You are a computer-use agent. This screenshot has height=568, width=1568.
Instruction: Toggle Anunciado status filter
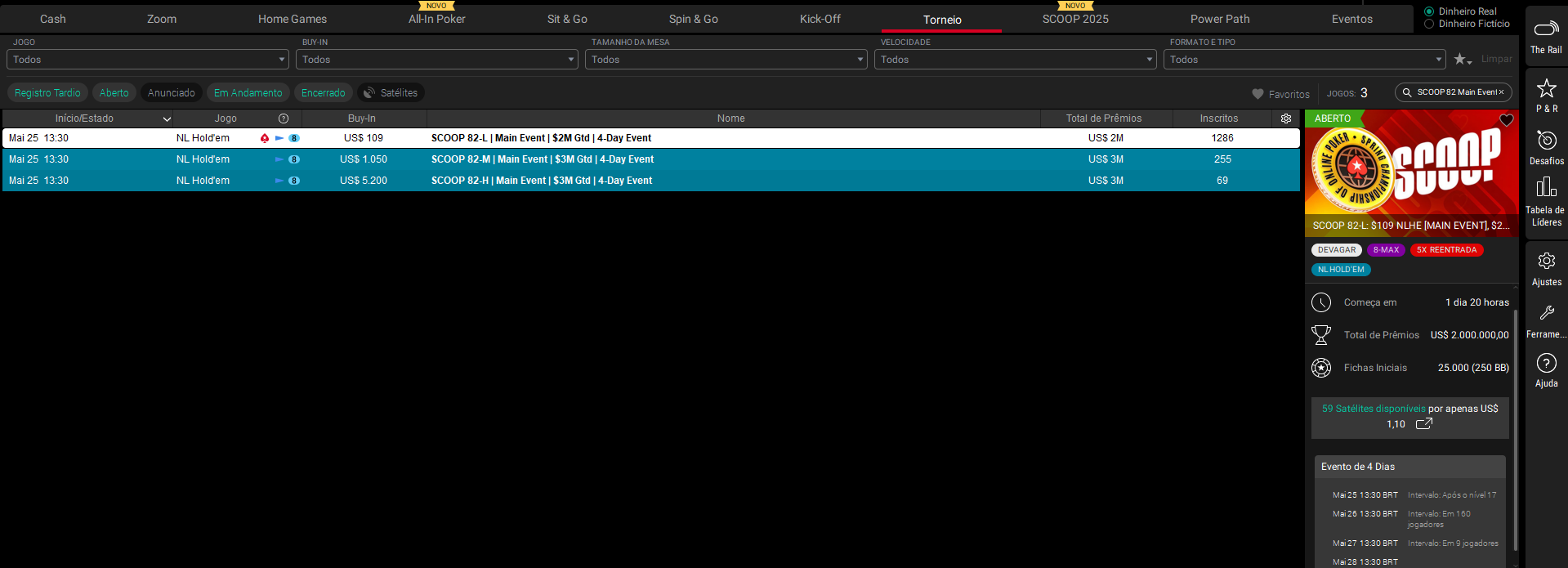tap(172, 93)
